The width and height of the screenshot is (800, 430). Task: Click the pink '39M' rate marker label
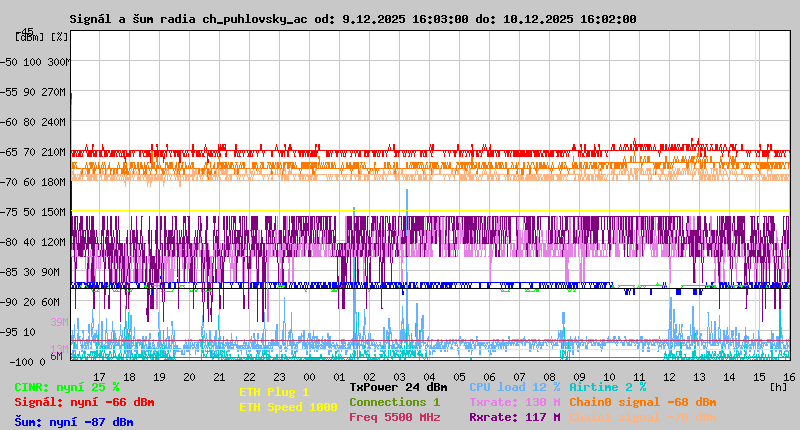59,322
